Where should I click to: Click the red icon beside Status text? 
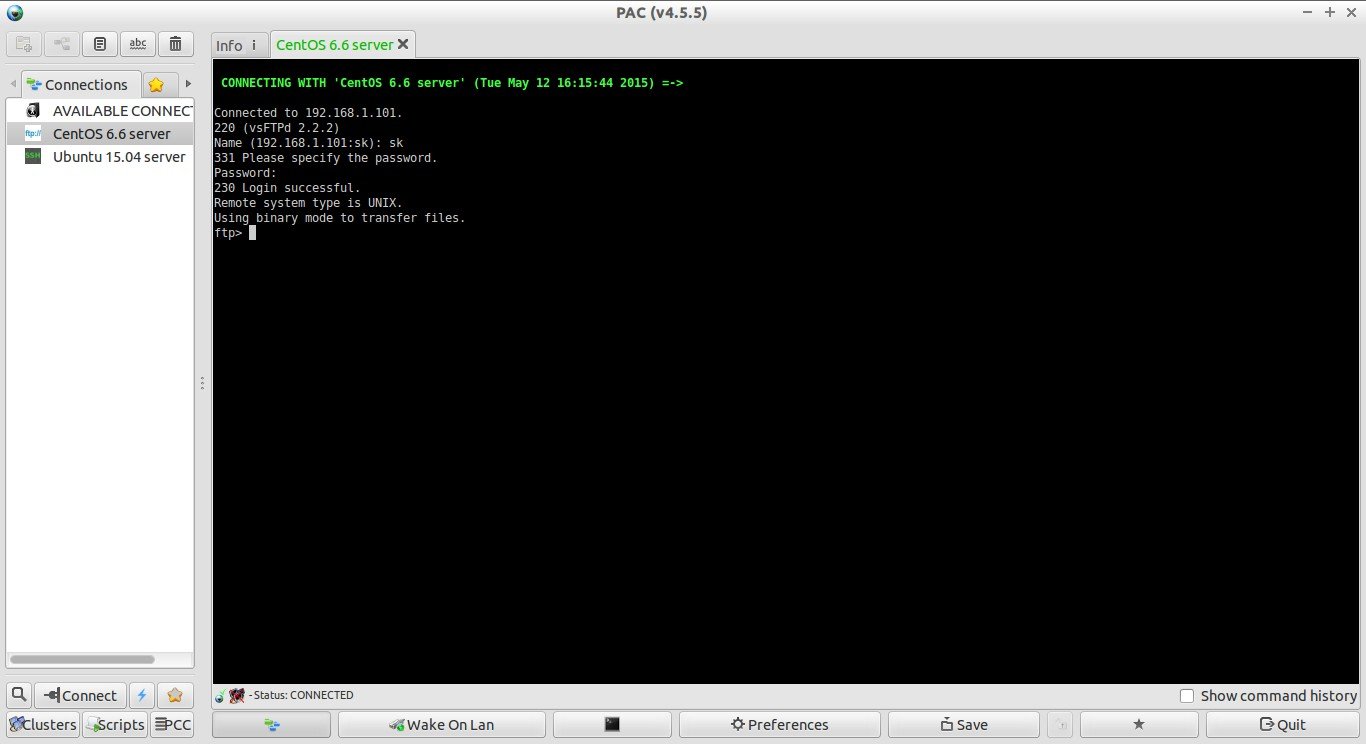[237, 695]
